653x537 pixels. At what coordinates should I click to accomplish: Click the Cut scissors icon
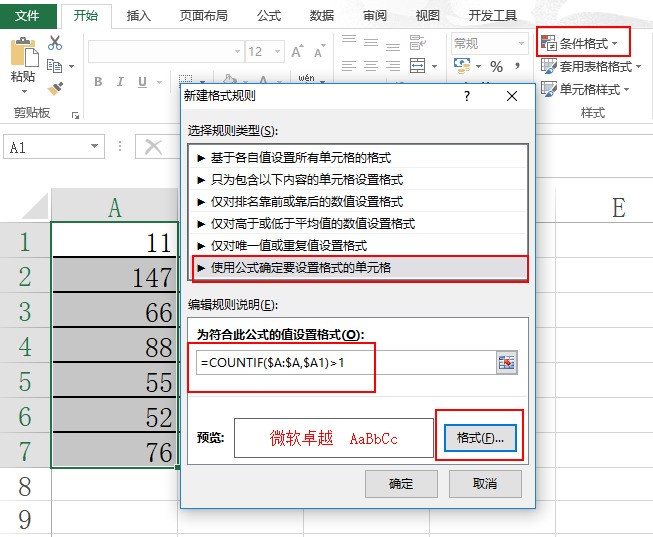pos(55,42)
